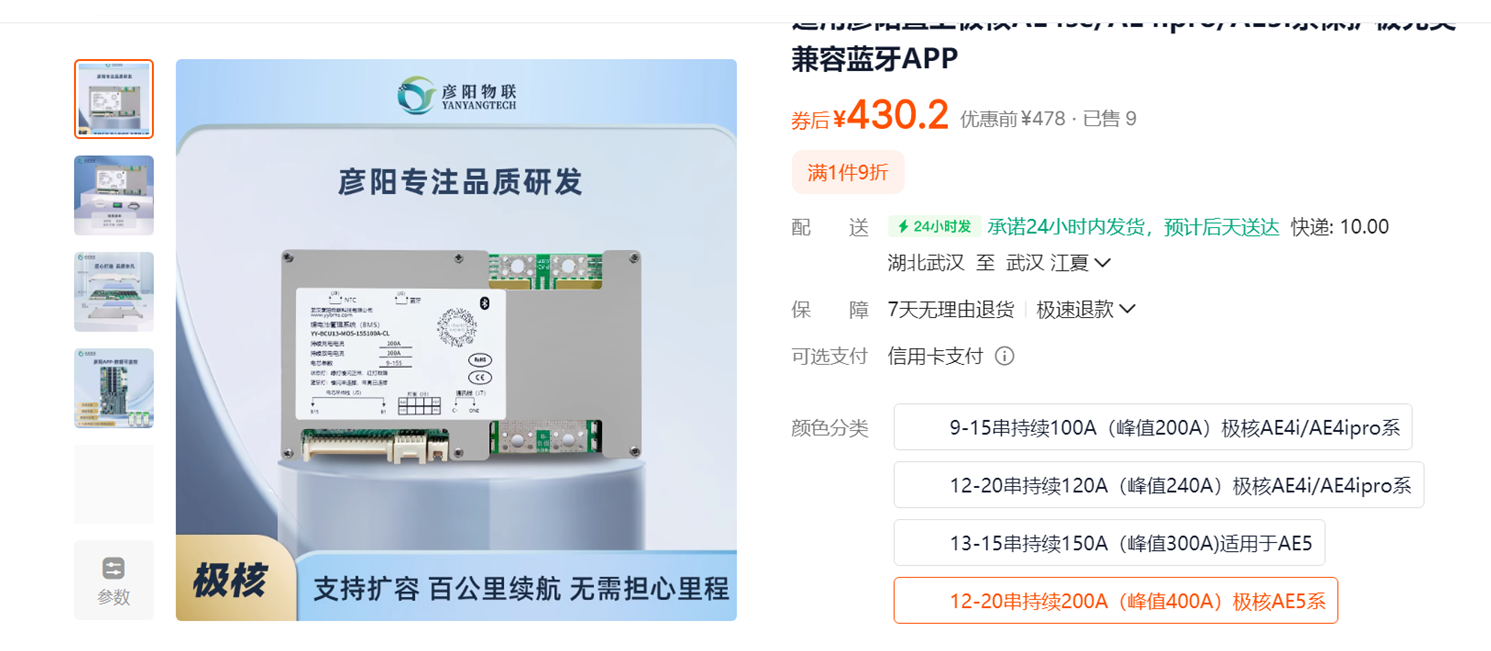Click the 可选支付 label
This screenshot has height=651, width=1491.
pos(830,356)
